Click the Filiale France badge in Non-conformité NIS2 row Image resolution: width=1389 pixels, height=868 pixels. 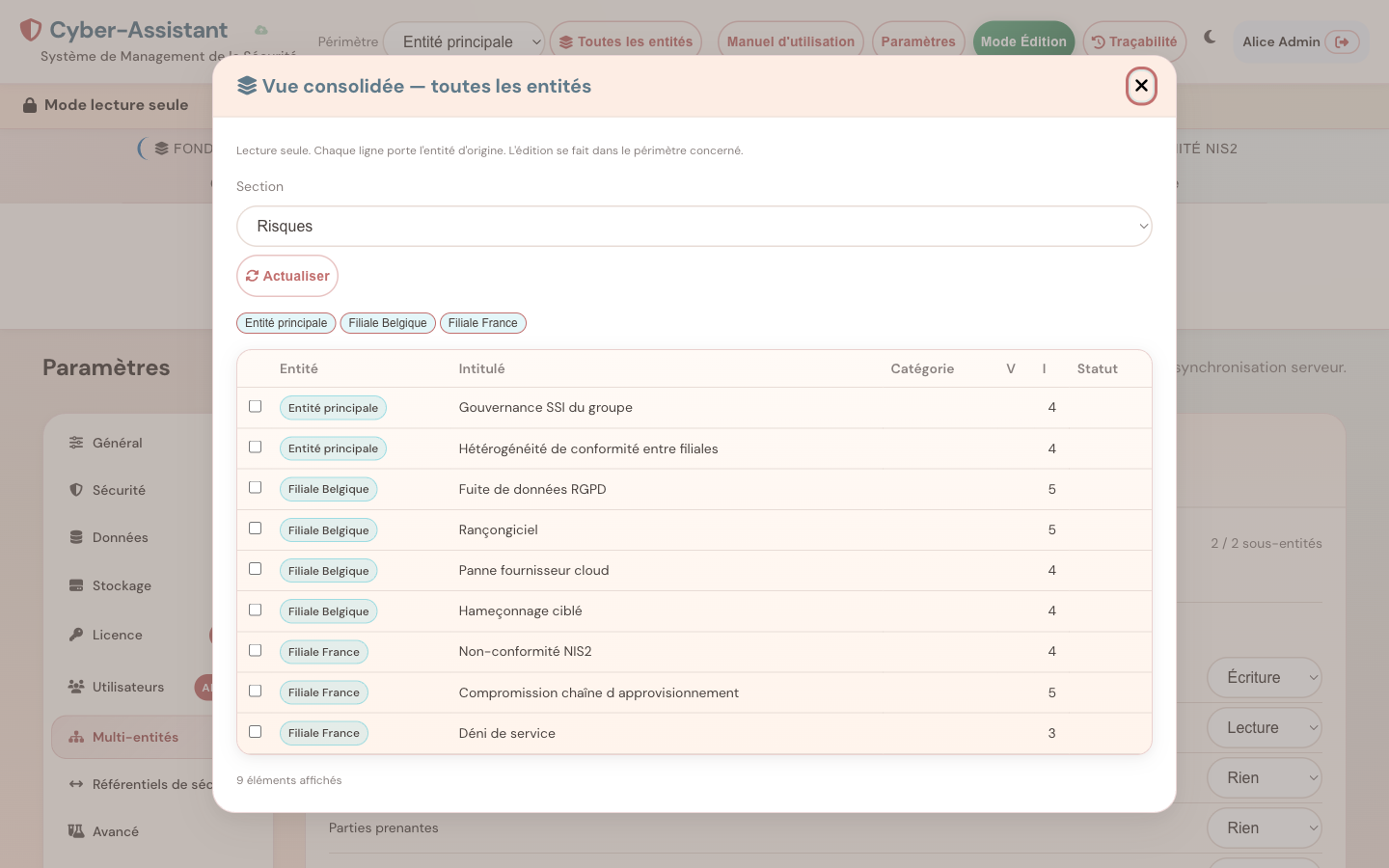324,652
